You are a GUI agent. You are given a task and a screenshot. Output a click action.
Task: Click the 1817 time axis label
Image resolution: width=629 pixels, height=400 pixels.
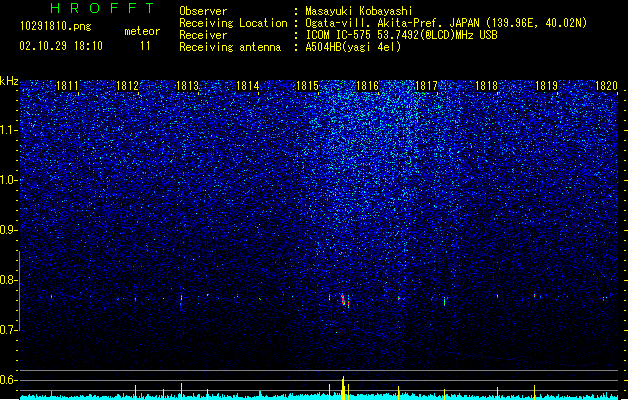pos(426,86)
